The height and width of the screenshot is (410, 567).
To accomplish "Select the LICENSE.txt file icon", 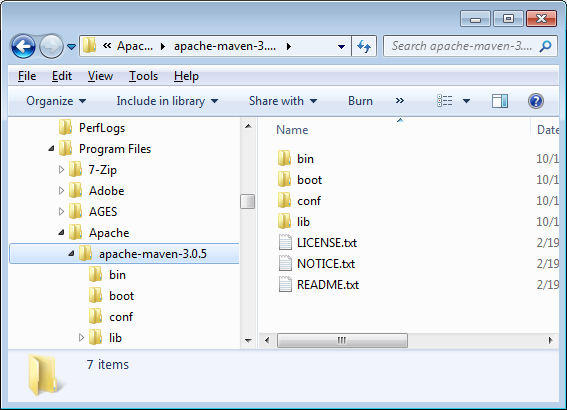I will (285, 242).
